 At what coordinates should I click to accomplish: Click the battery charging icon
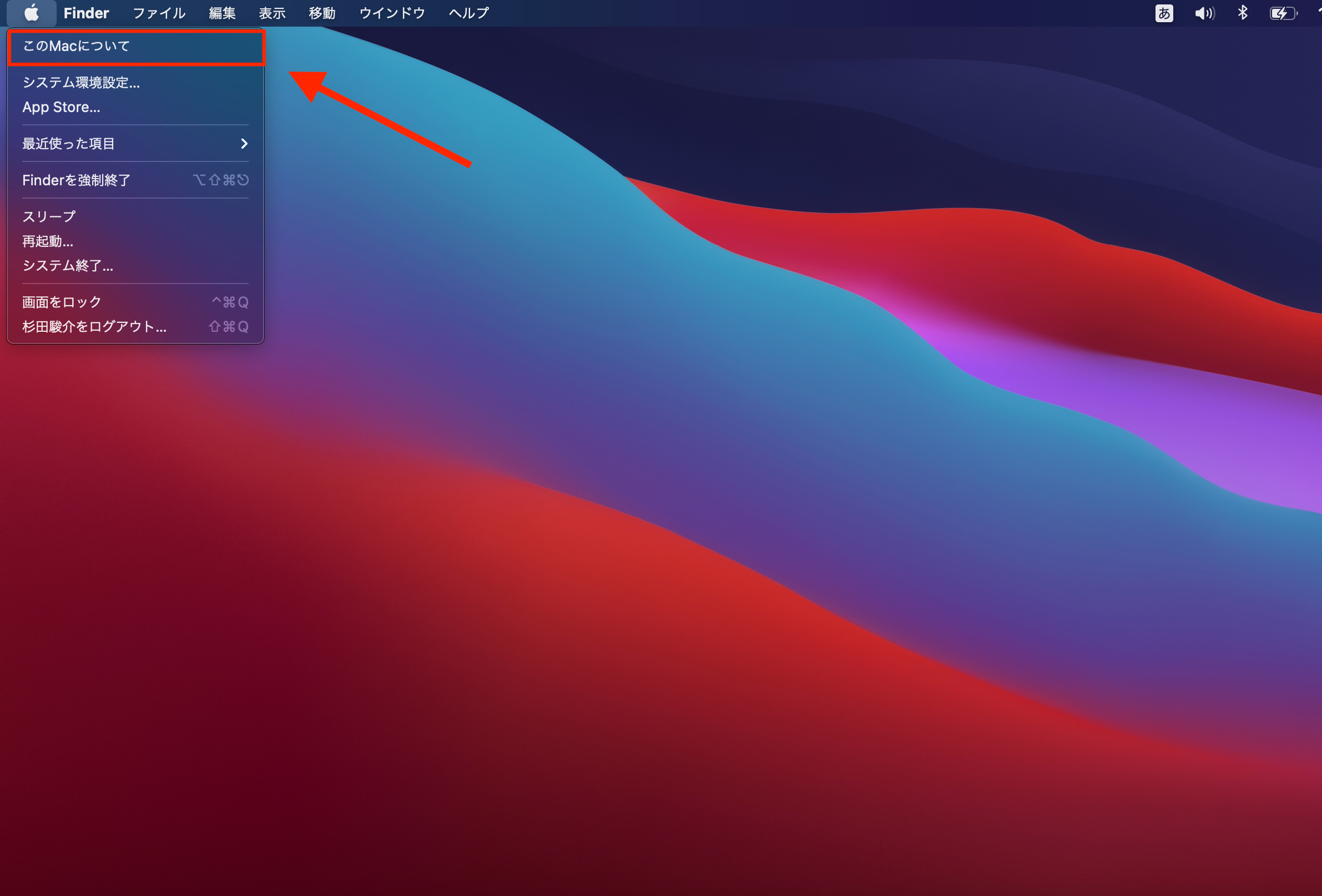[x=1283, y=13]
